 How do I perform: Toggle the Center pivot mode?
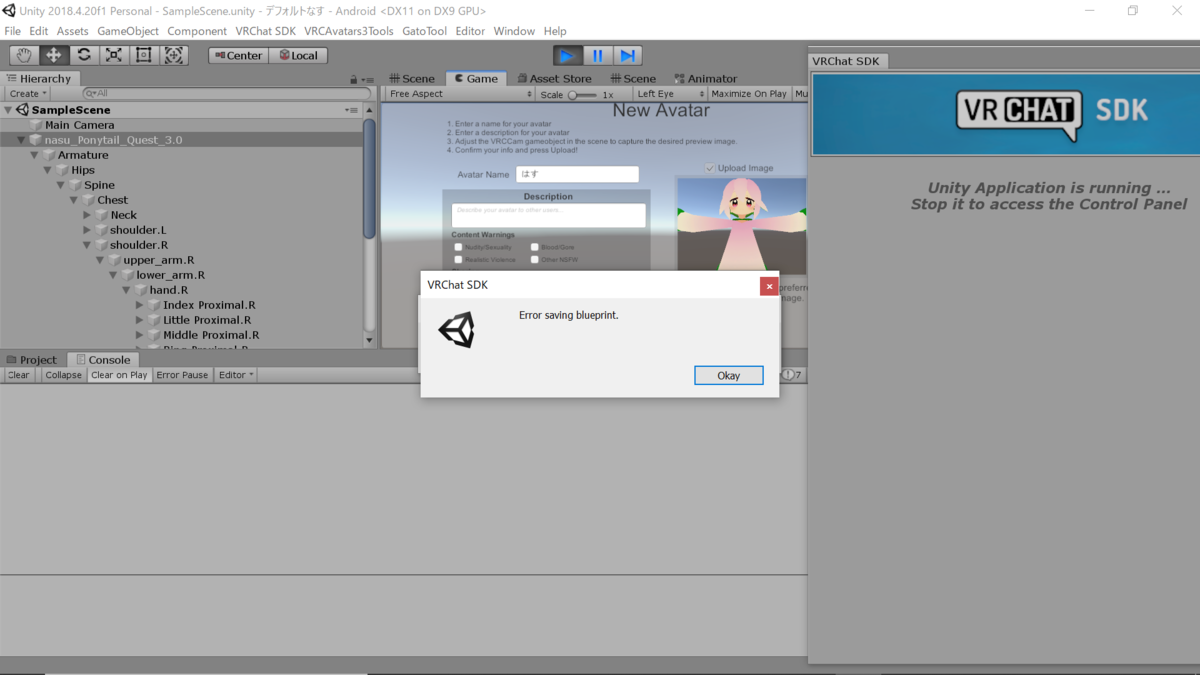[238, 55]
